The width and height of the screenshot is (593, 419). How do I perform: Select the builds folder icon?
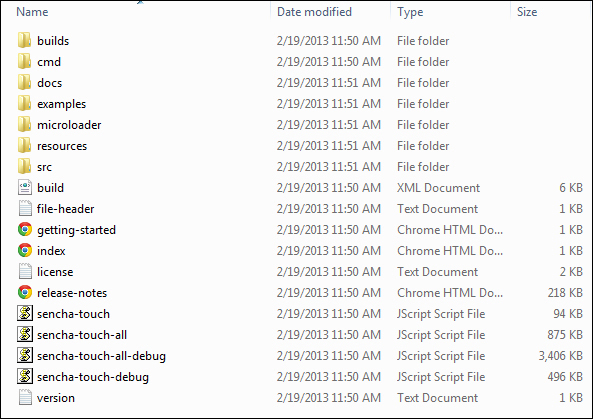coord(25,40)
